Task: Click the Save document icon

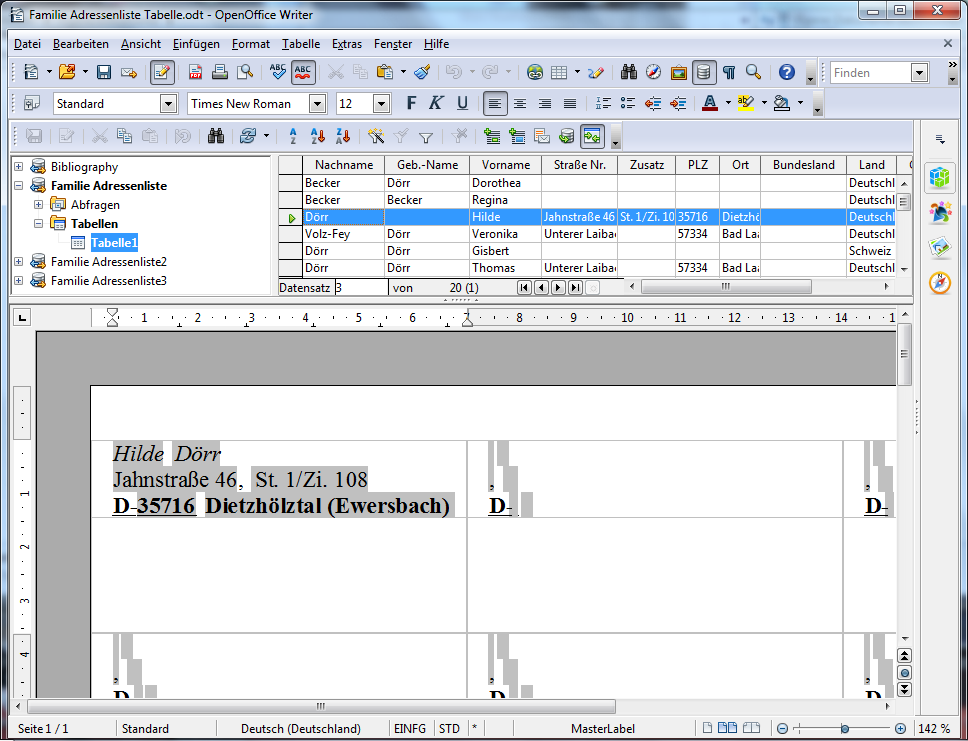Action: click(103, 72)
